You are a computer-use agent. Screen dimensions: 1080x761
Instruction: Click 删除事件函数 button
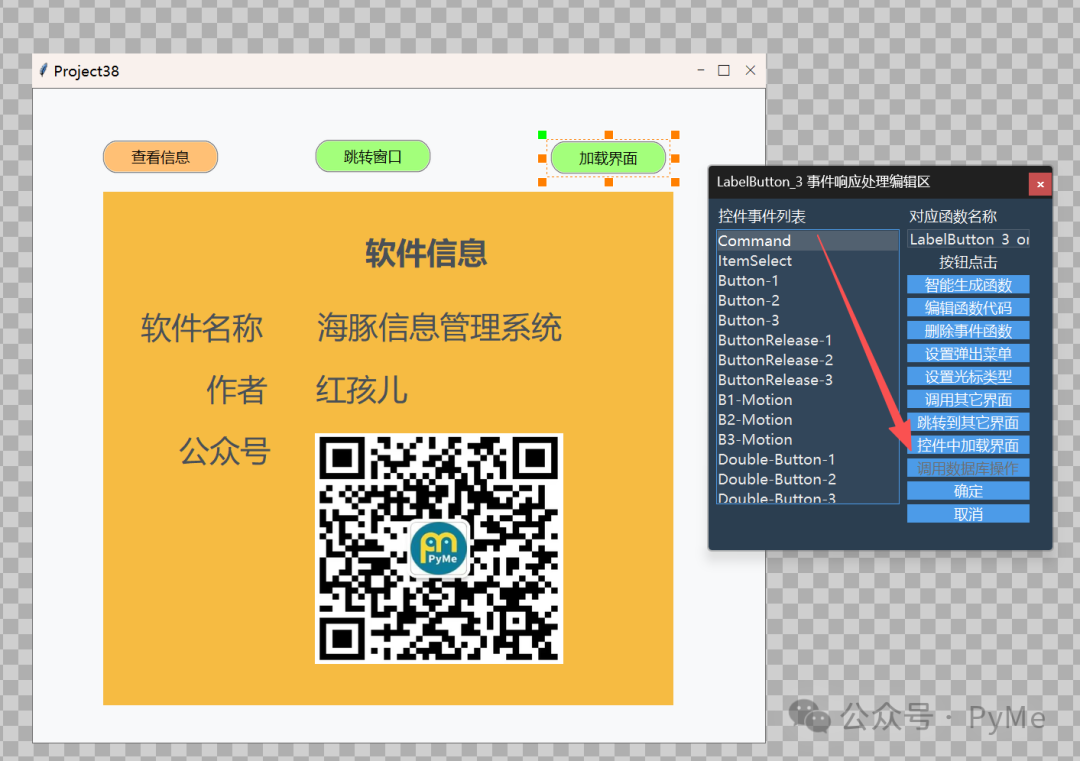coord(968,331)
